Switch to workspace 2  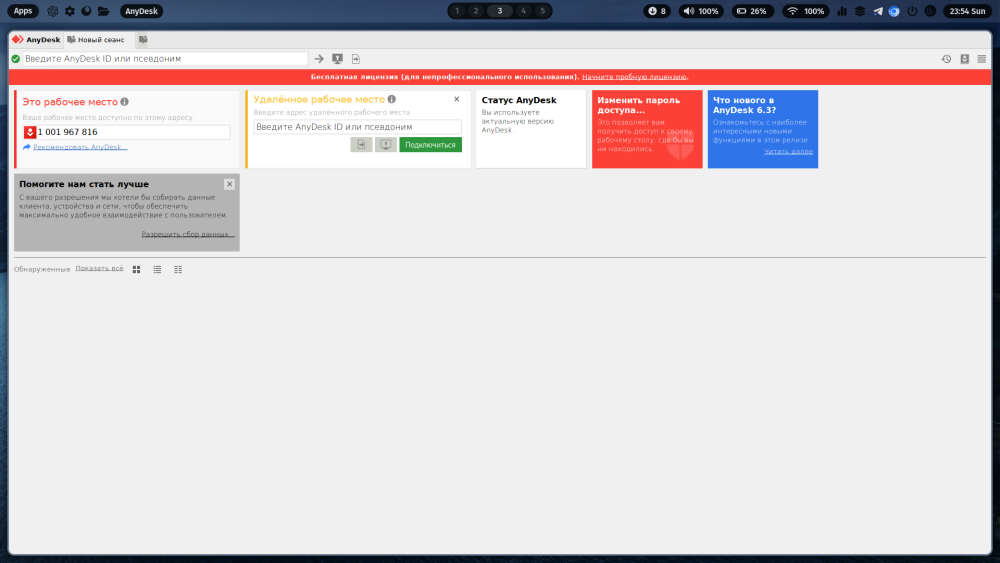(x=476, y=11)
